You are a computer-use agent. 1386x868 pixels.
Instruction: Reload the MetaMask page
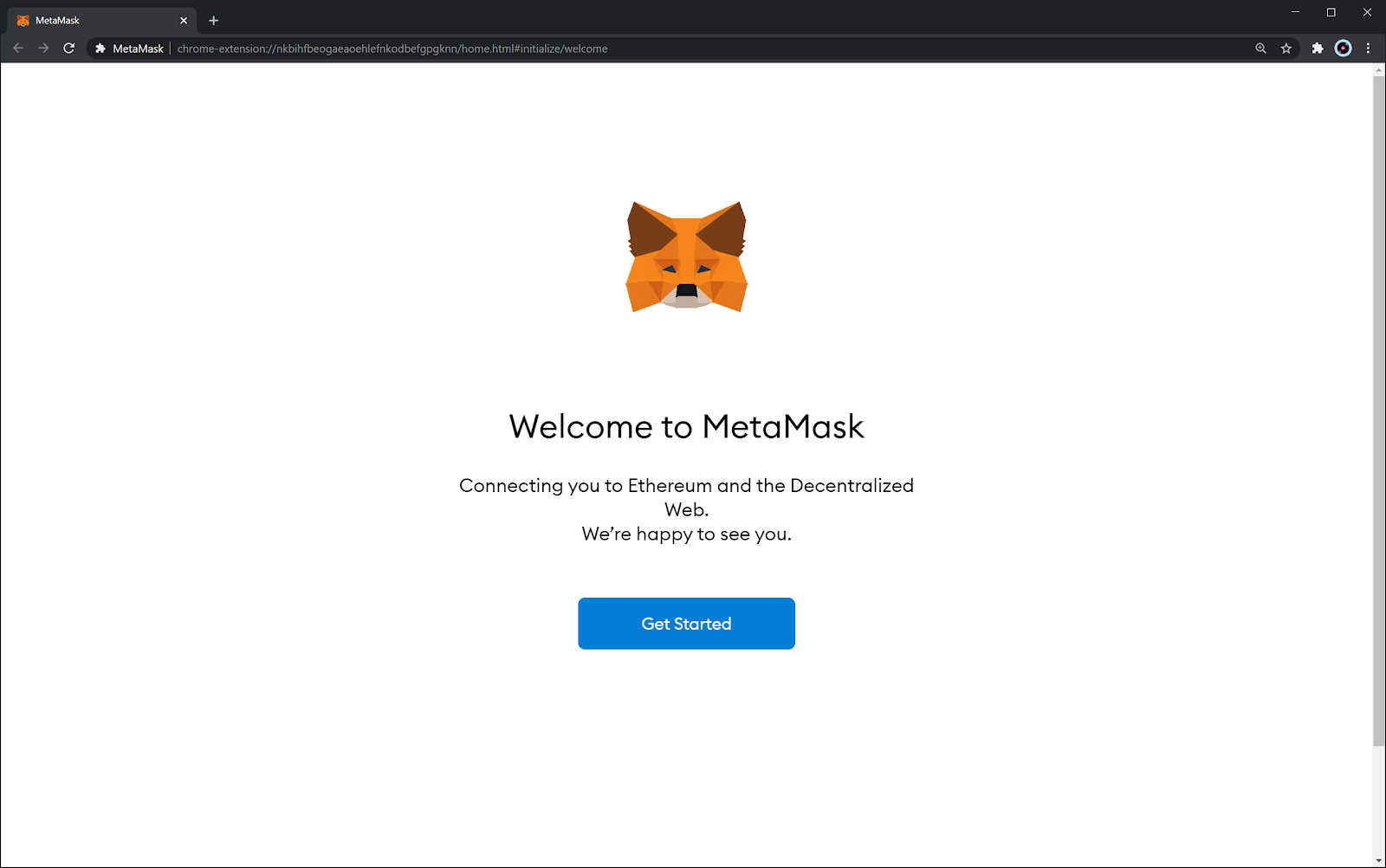point(69,49)
